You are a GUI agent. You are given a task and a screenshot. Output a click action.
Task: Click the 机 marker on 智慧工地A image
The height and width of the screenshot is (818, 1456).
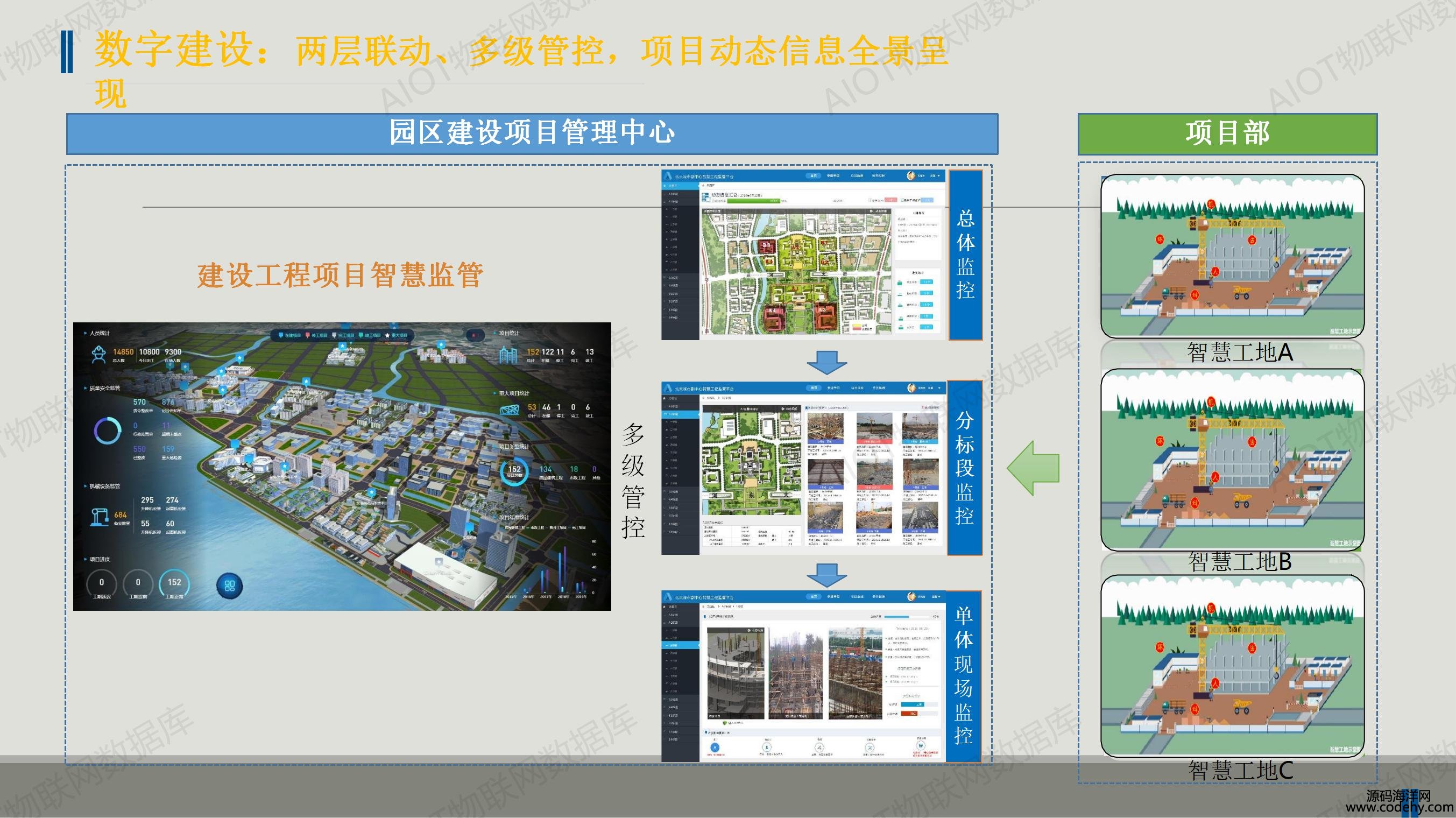click(x=1211, y=203)
